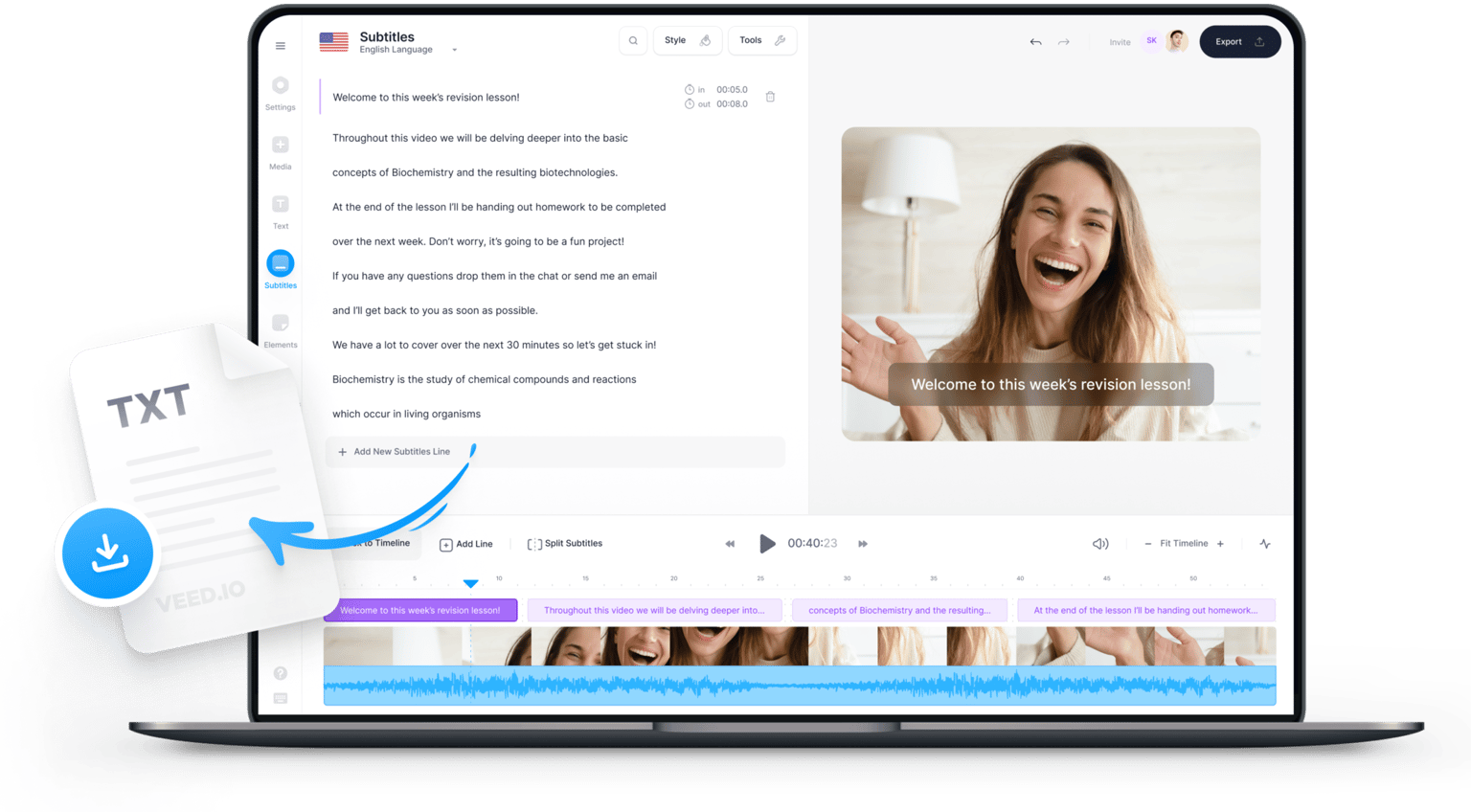The height and width of the screenshot is (812, 1471).
Task: Select the 'Welcome to this week's revision lesson!' timeline clip
Action: tap(421, 610)
